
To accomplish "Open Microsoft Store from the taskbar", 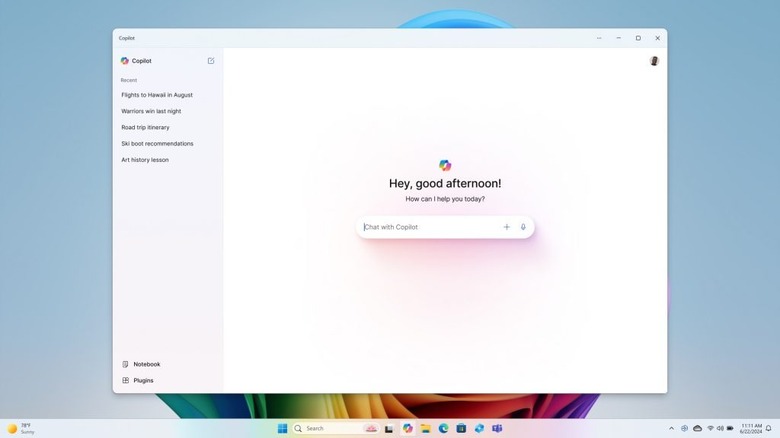I will (461, 428).
